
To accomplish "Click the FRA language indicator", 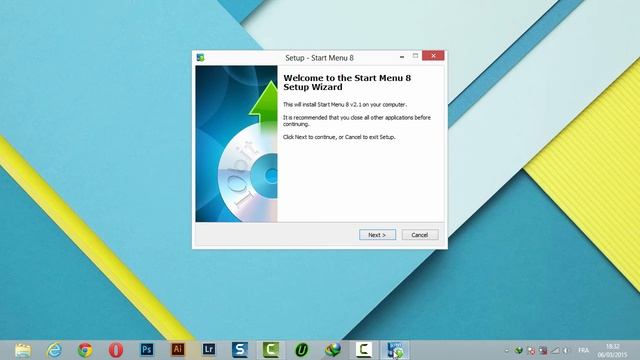I will [x=584, y=350].
